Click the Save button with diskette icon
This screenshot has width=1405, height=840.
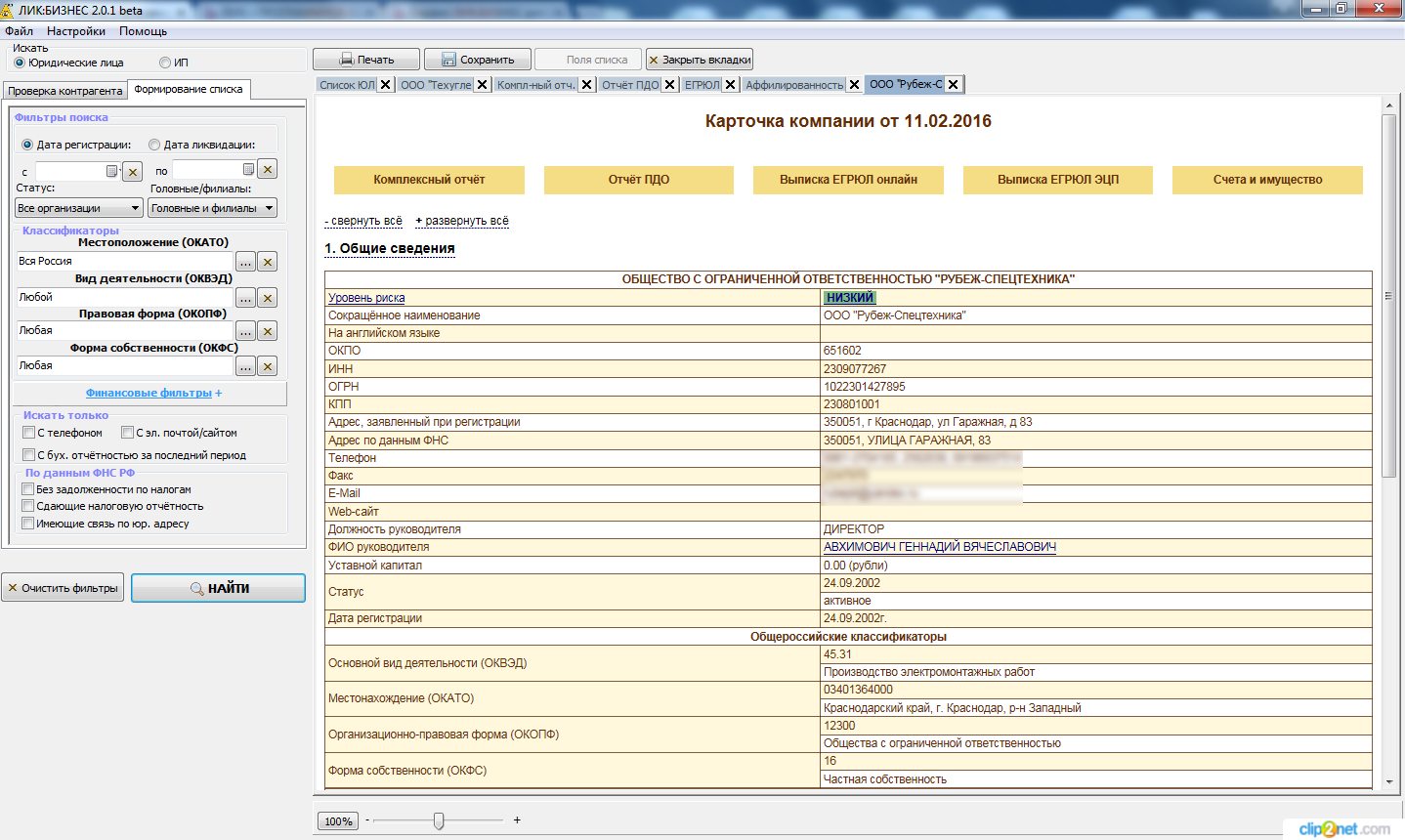click(x=477, y=60)
